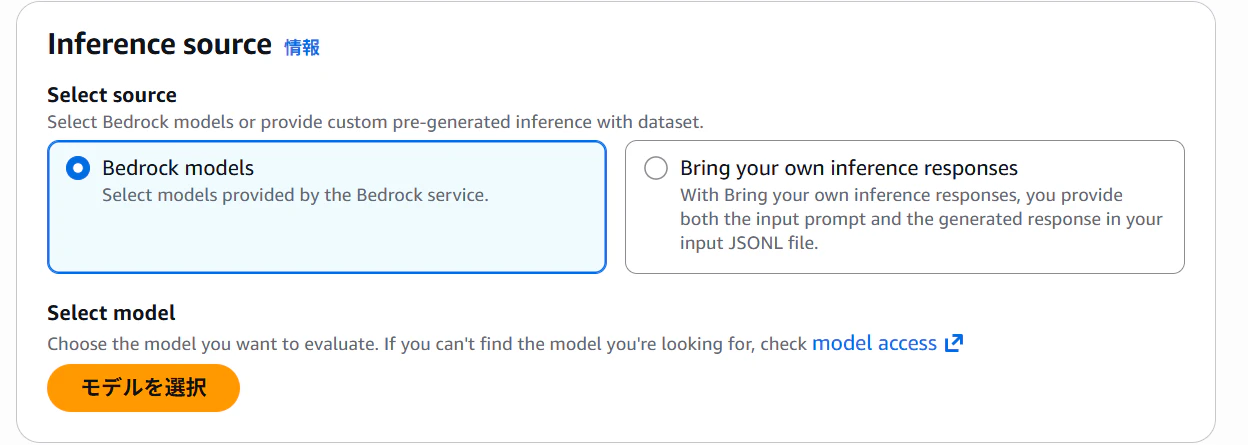Viewport: 1248px width, 445px height.
Task: Click the Inference source heading
Action: coord(160,45)
